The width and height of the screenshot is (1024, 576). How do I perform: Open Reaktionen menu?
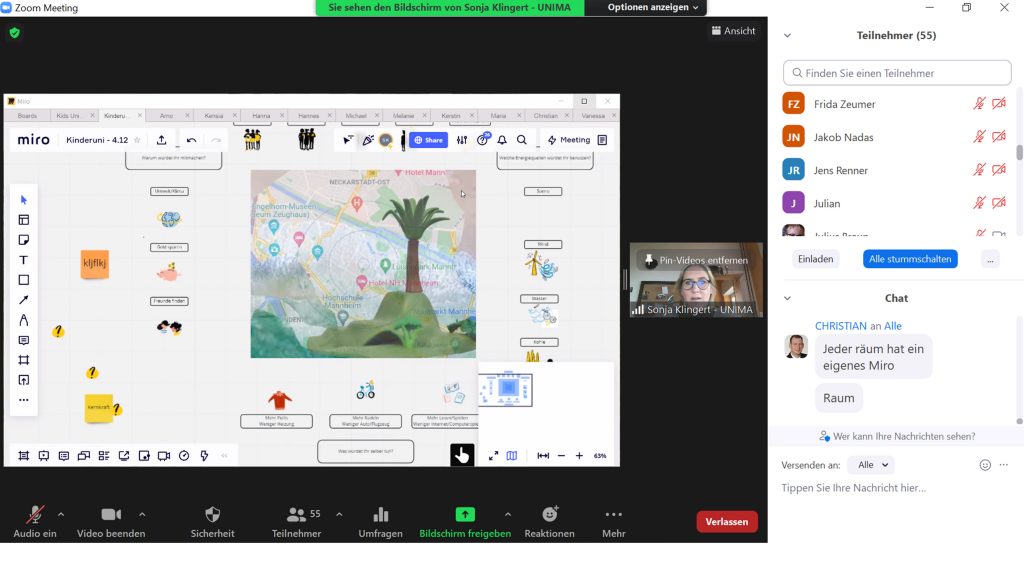click(549, 522)
